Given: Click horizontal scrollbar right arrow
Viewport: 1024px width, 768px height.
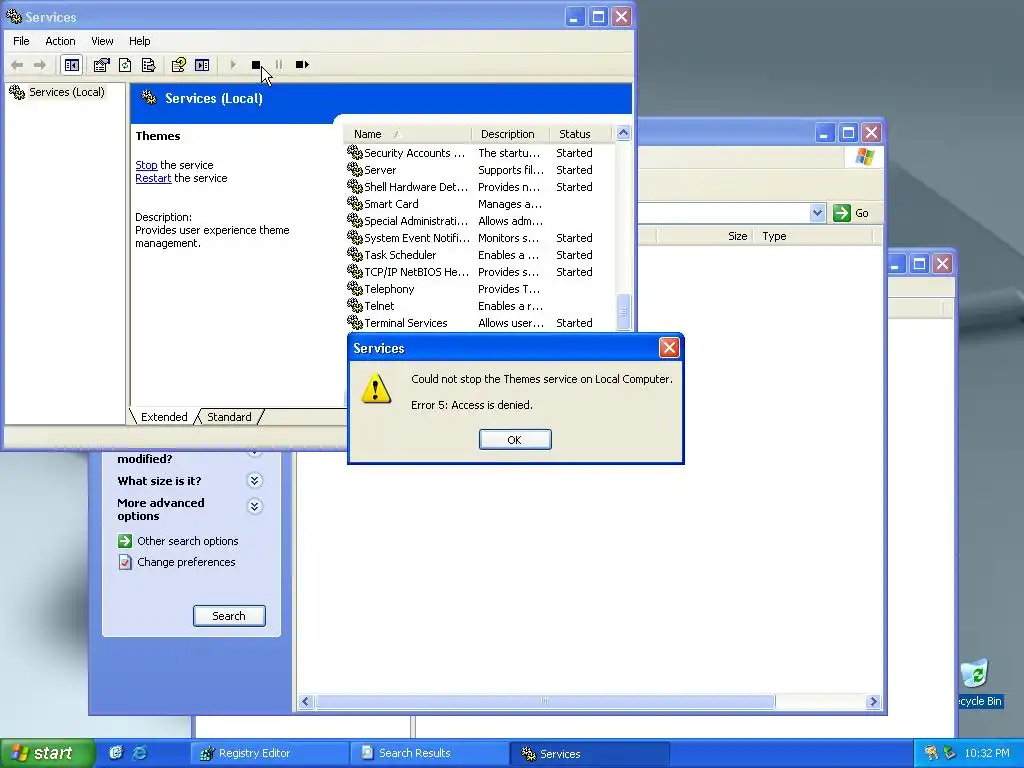Looking at the screenshot, I should click(874, 701).
